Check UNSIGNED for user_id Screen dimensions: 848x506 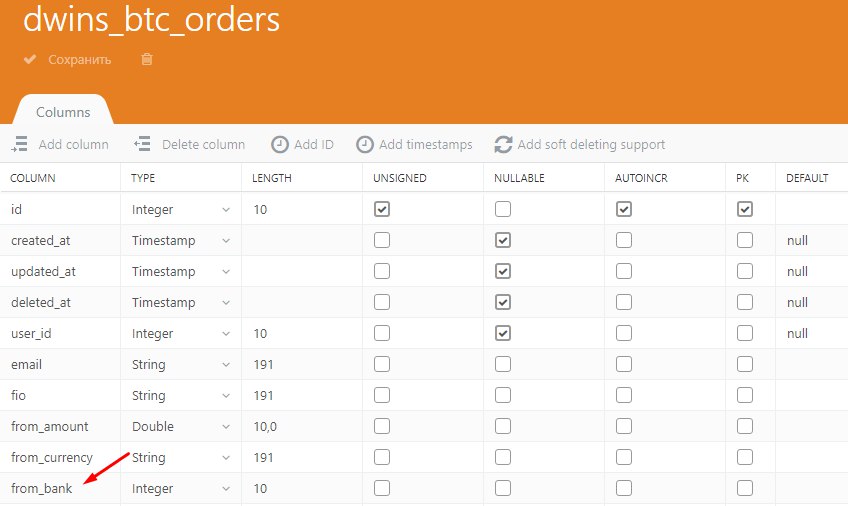[x=382, y=333]
